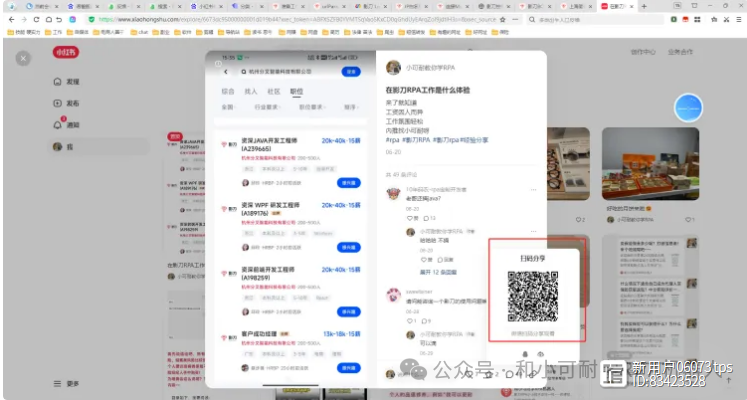Screen dimensions: 747x400
Task: Like the comment 老哥还搞java?
Action: [412, 218]
